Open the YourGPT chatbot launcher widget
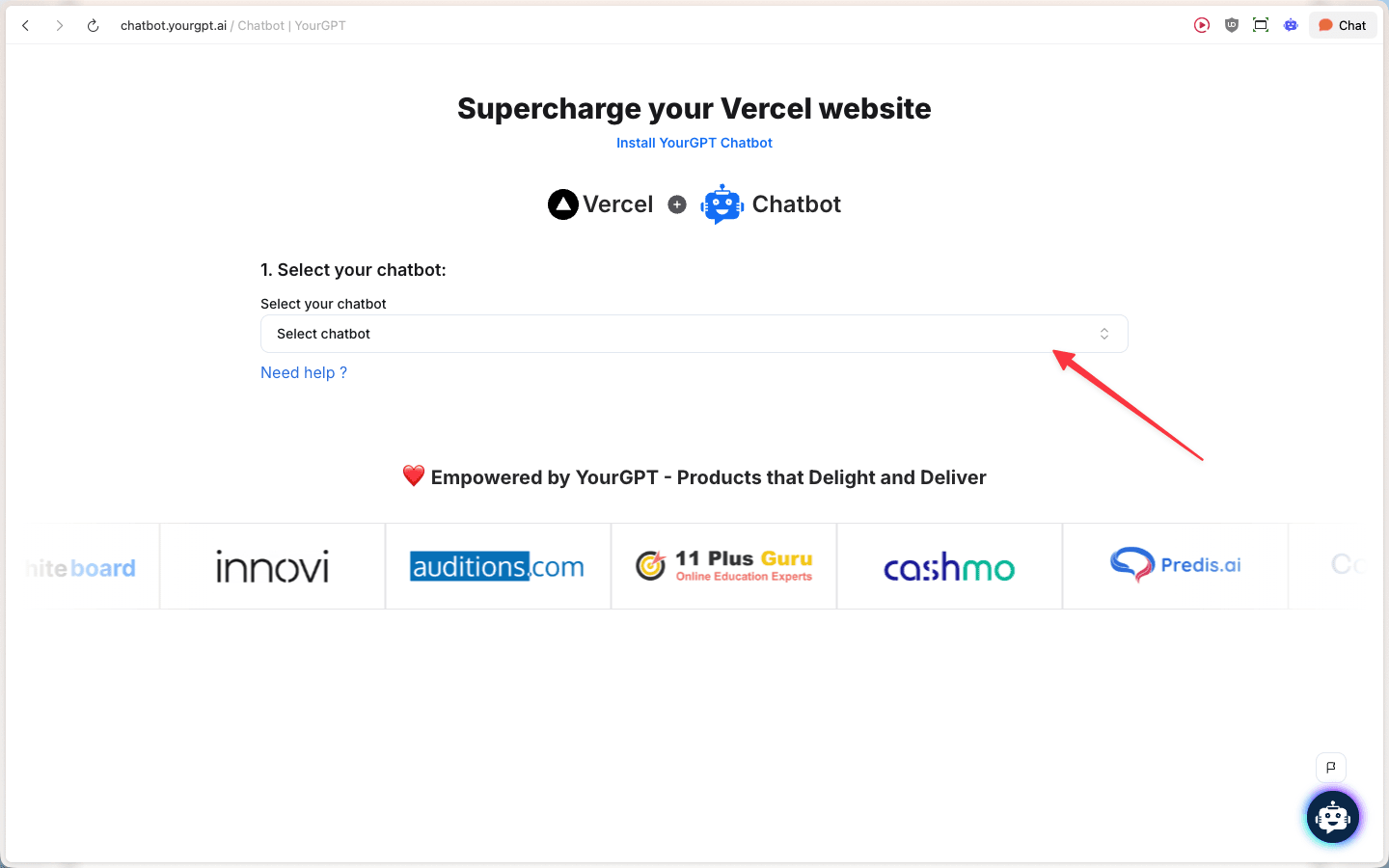The height and width of the screenshot is (868, 1389). (x=1332, y=817)
